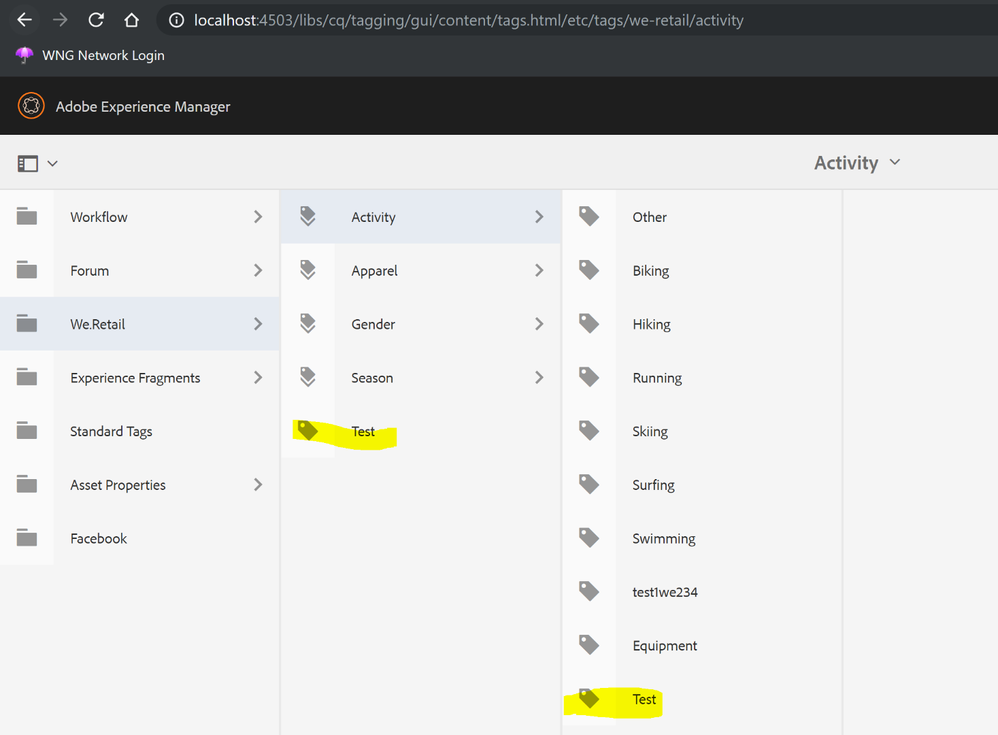Click the browser address bar URL

pos(469,20)
